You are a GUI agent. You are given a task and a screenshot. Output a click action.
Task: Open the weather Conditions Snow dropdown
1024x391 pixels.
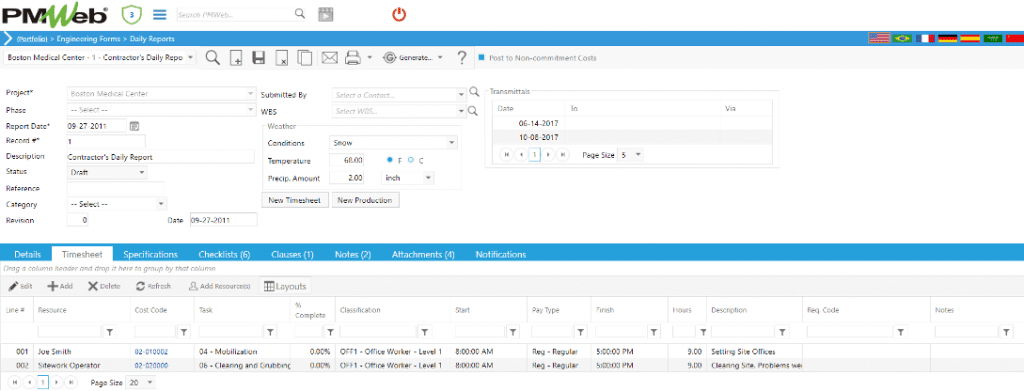[452, 142]
